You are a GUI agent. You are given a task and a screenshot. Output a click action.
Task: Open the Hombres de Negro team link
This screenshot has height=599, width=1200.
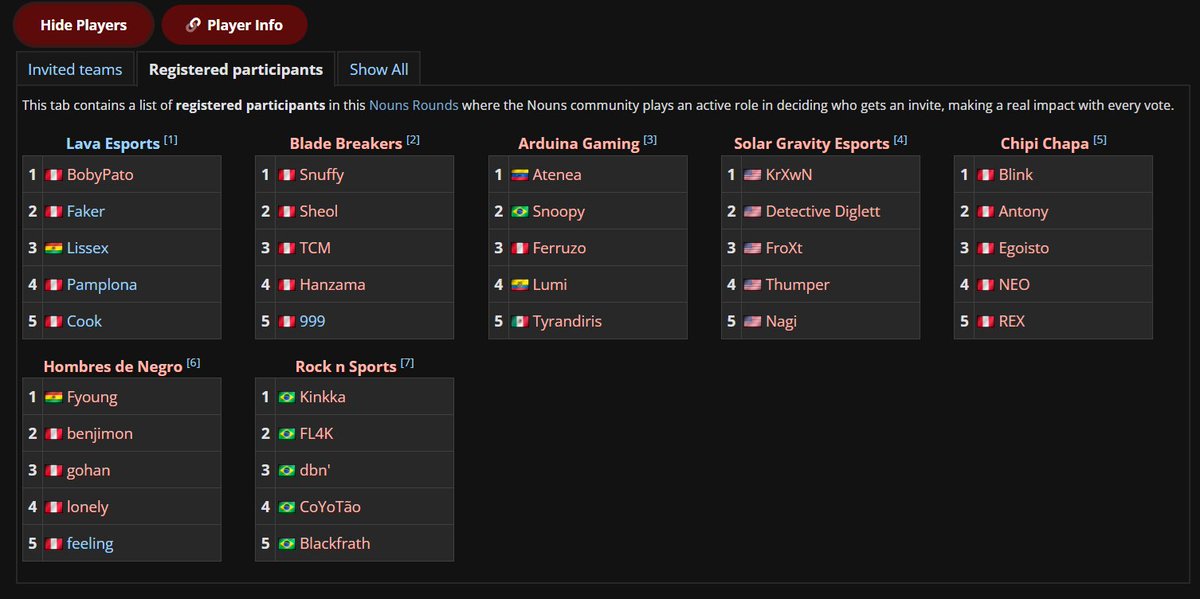point(113,366)
